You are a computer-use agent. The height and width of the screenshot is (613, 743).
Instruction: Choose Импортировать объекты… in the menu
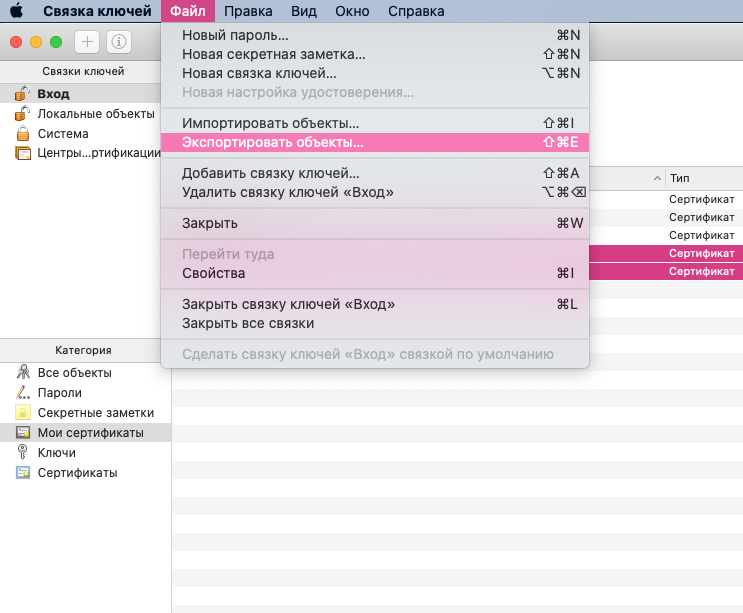click(375, 123)
